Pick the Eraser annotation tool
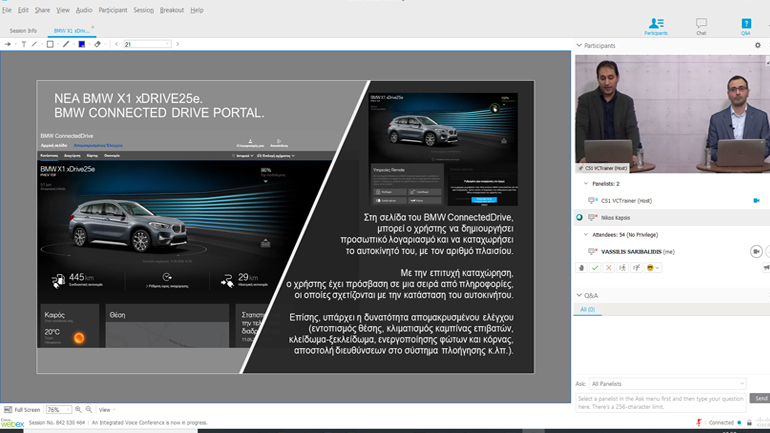Viewport: 770px width, 433px height. (x=97, y=44)
